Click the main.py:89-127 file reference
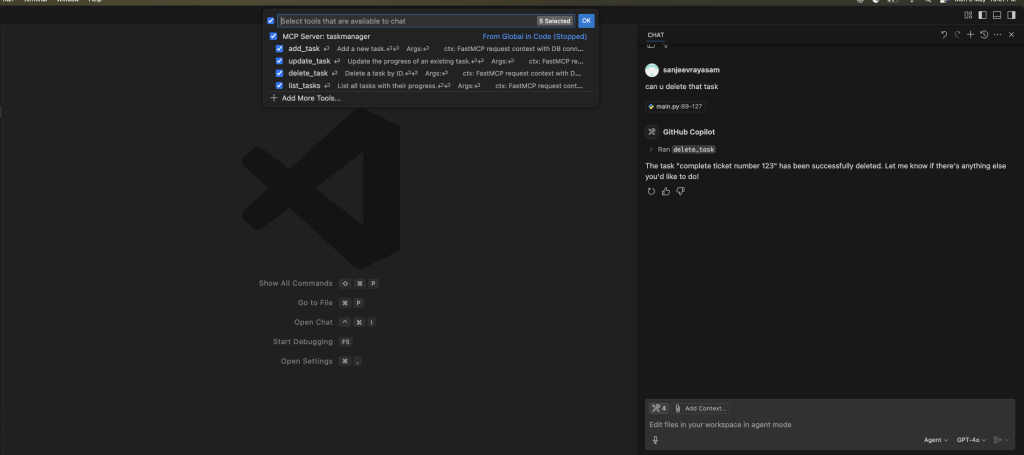The width and height of the screenshot is (1024, 455). click(x=675, y=106)
